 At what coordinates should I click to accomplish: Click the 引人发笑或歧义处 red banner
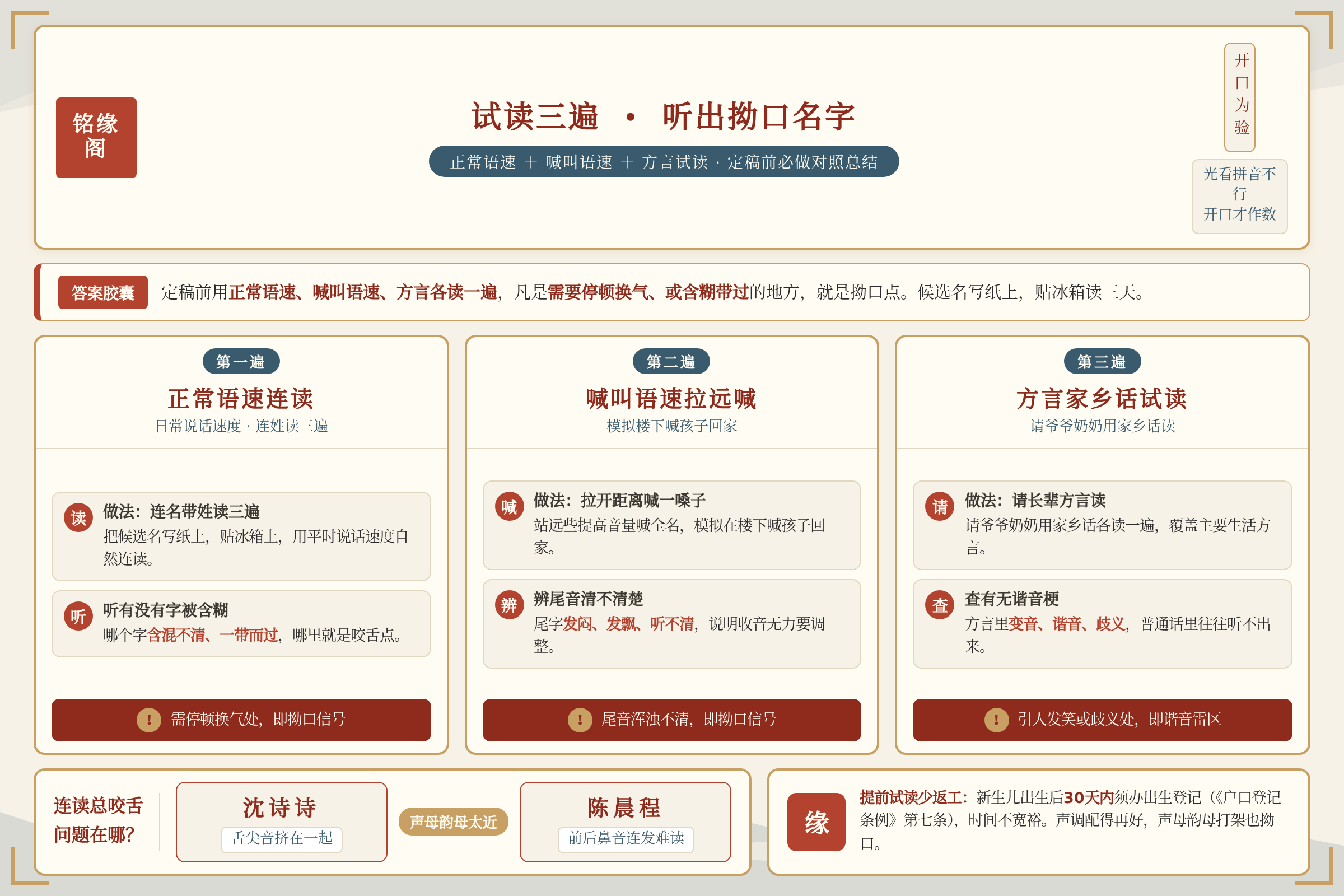tap(1102, 720)
